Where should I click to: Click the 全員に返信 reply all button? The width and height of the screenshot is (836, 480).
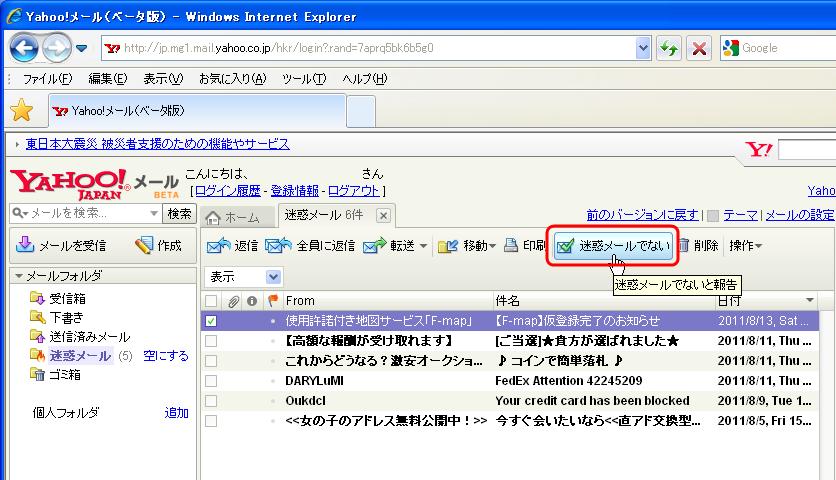[x=310, y=245]
